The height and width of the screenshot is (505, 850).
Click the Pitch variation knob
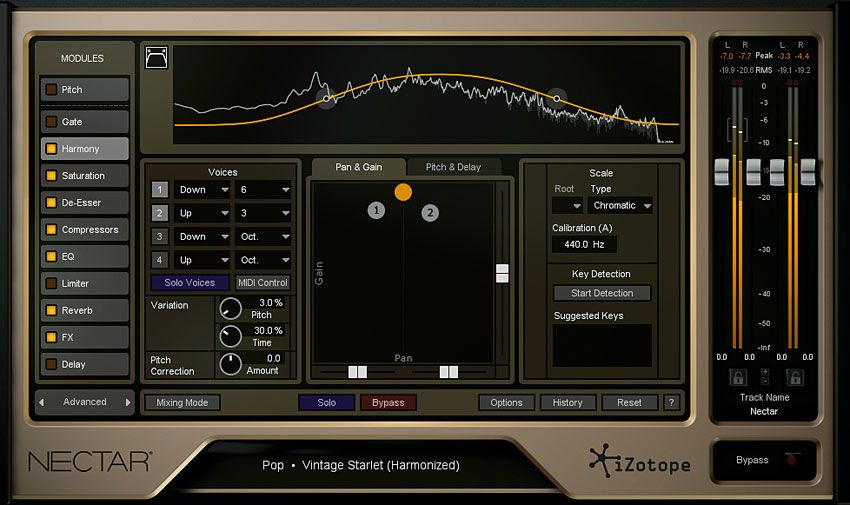(x=230, y=309)
